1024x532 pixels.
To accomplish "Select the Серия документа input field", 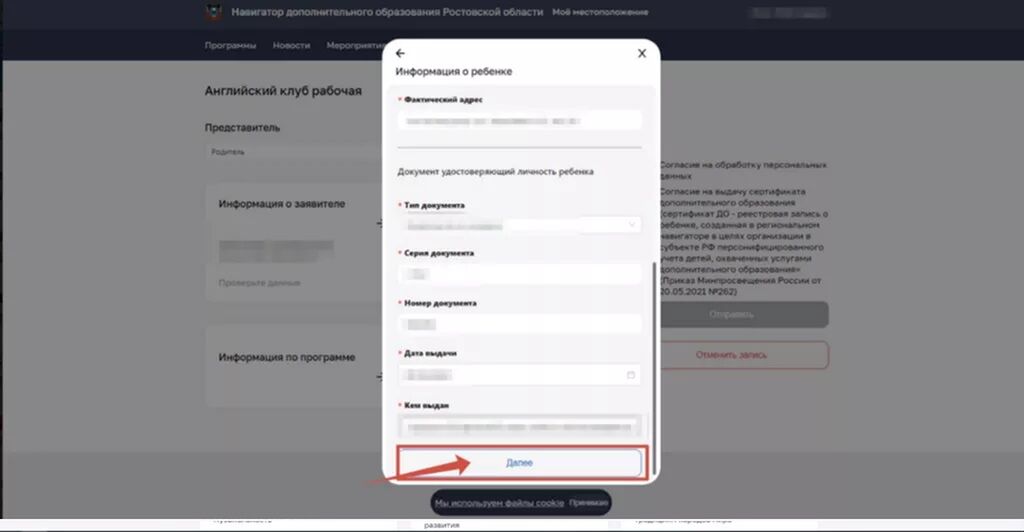I will [x=520, y=274].
